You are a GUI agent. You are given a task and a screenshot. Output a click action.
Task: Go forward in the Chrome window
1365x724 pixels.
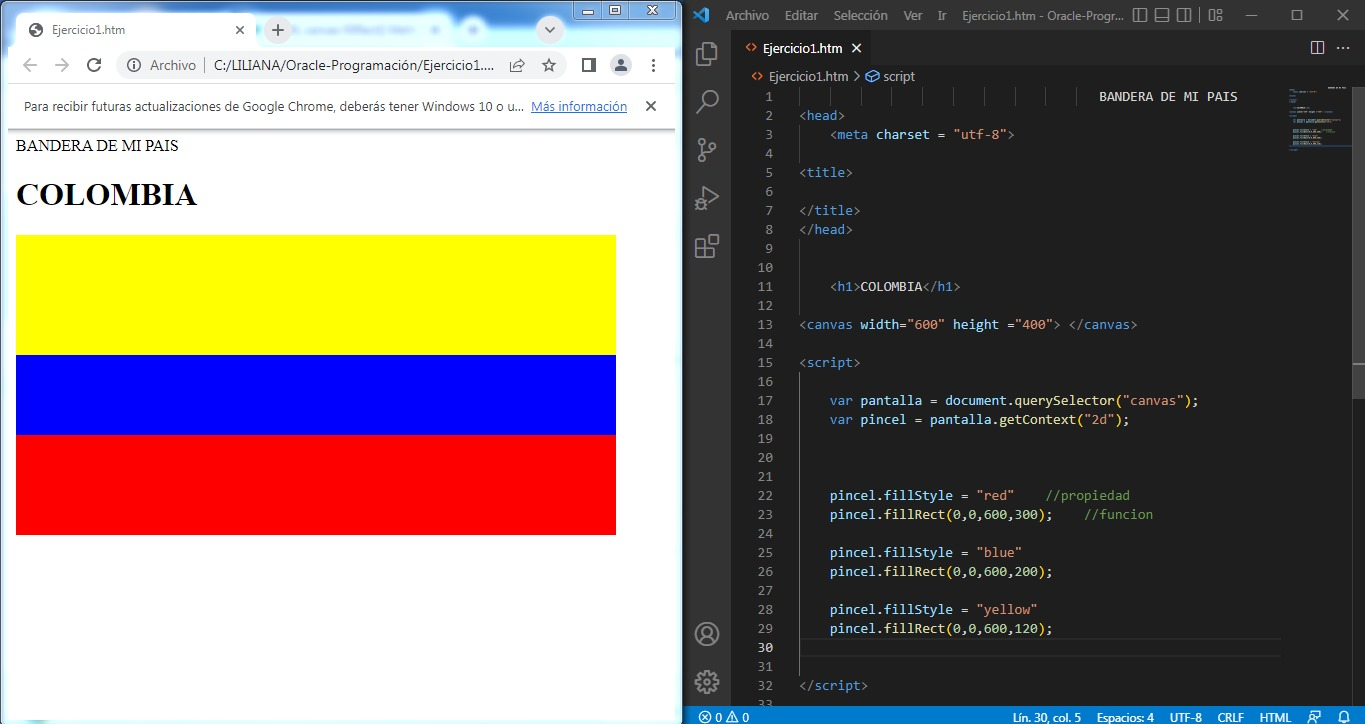(62, 65)
